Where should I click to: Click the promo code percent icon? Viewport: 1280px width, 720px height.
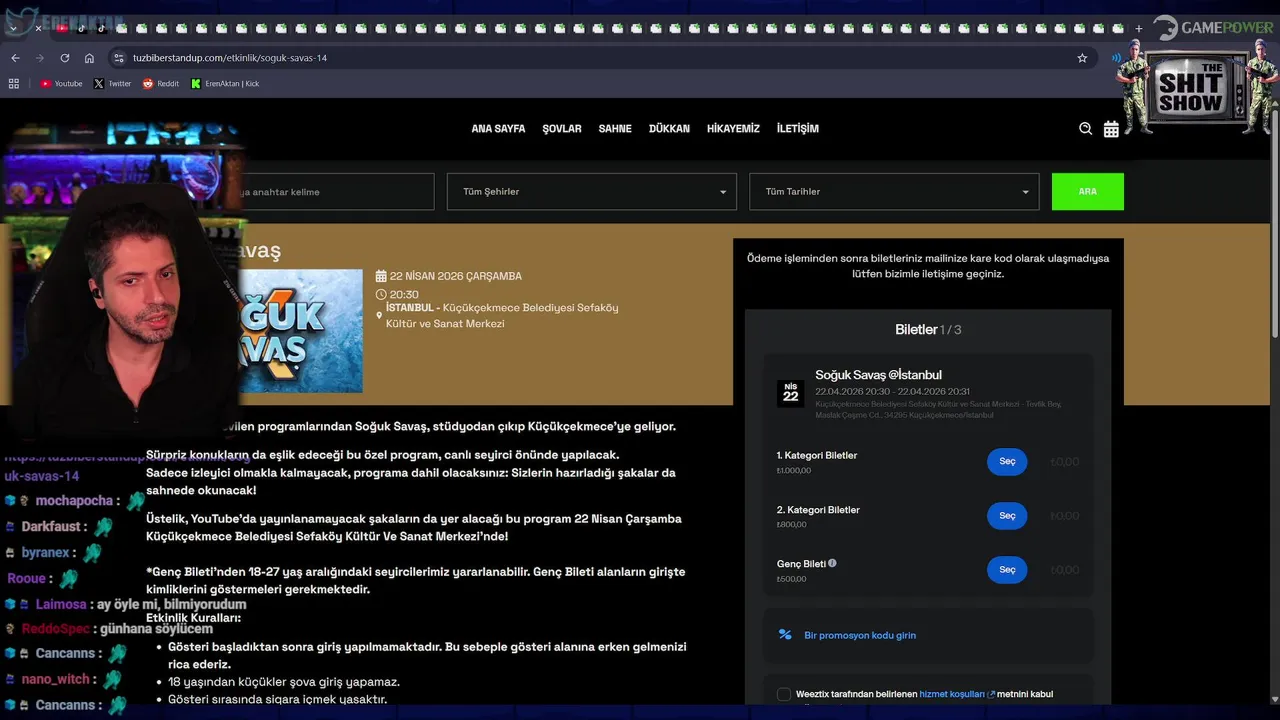pyautogui.click(x=785, y=635)
